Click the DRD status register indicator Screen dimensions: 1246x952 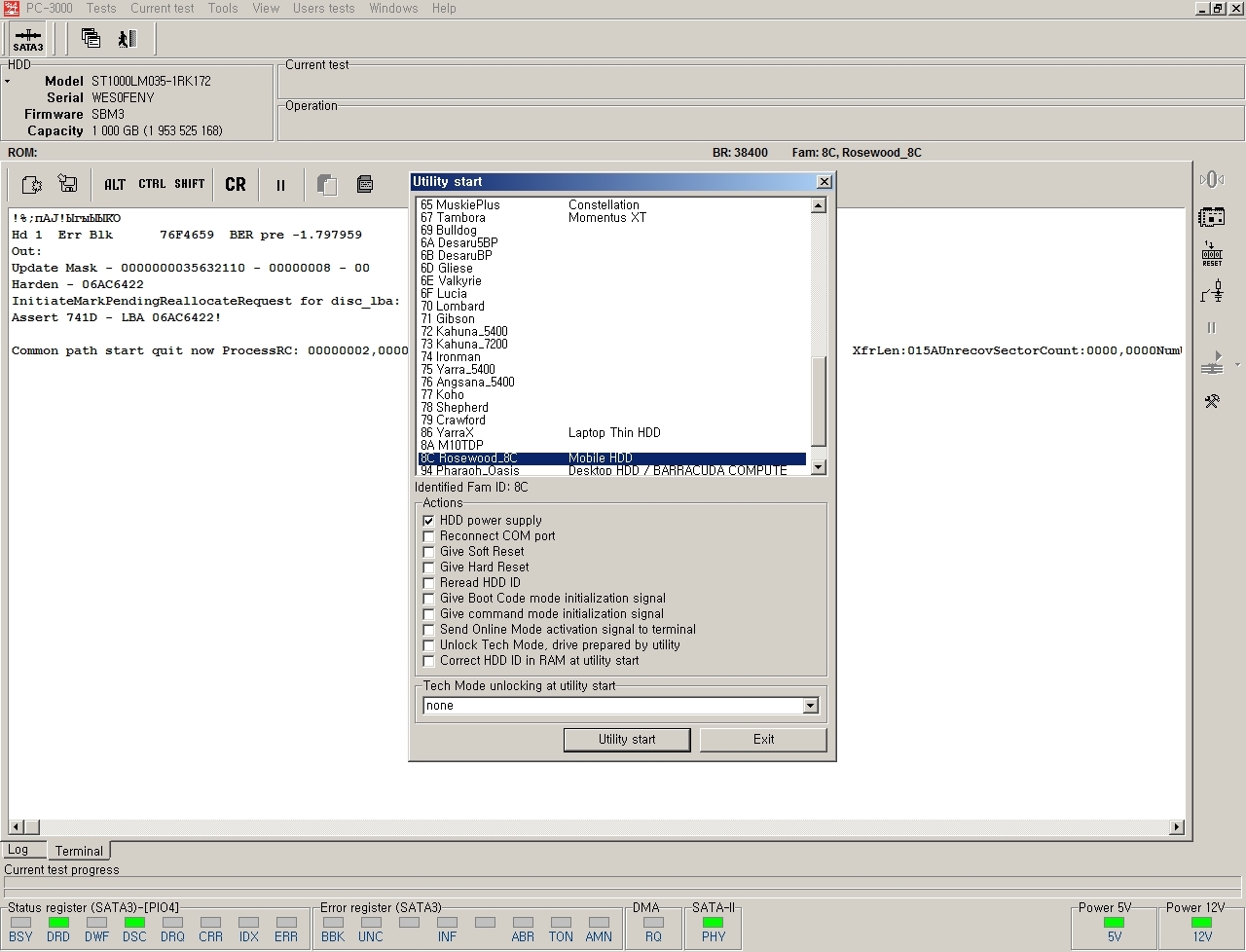[x=58, y=922]
